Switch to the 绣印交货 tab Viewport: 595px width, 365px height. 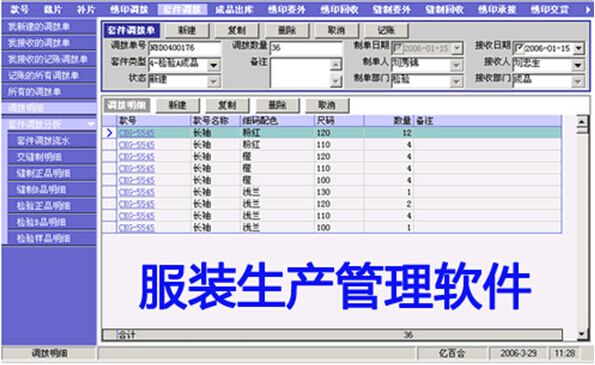pyautogui.click(x=549, y=9)
